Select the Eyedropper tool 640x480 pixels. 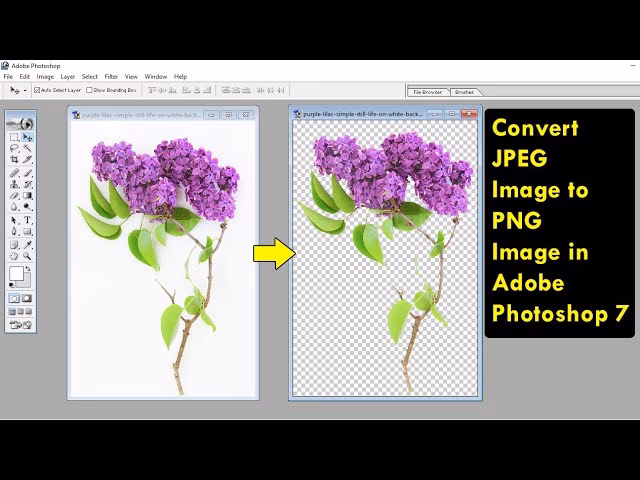[27, 245]
